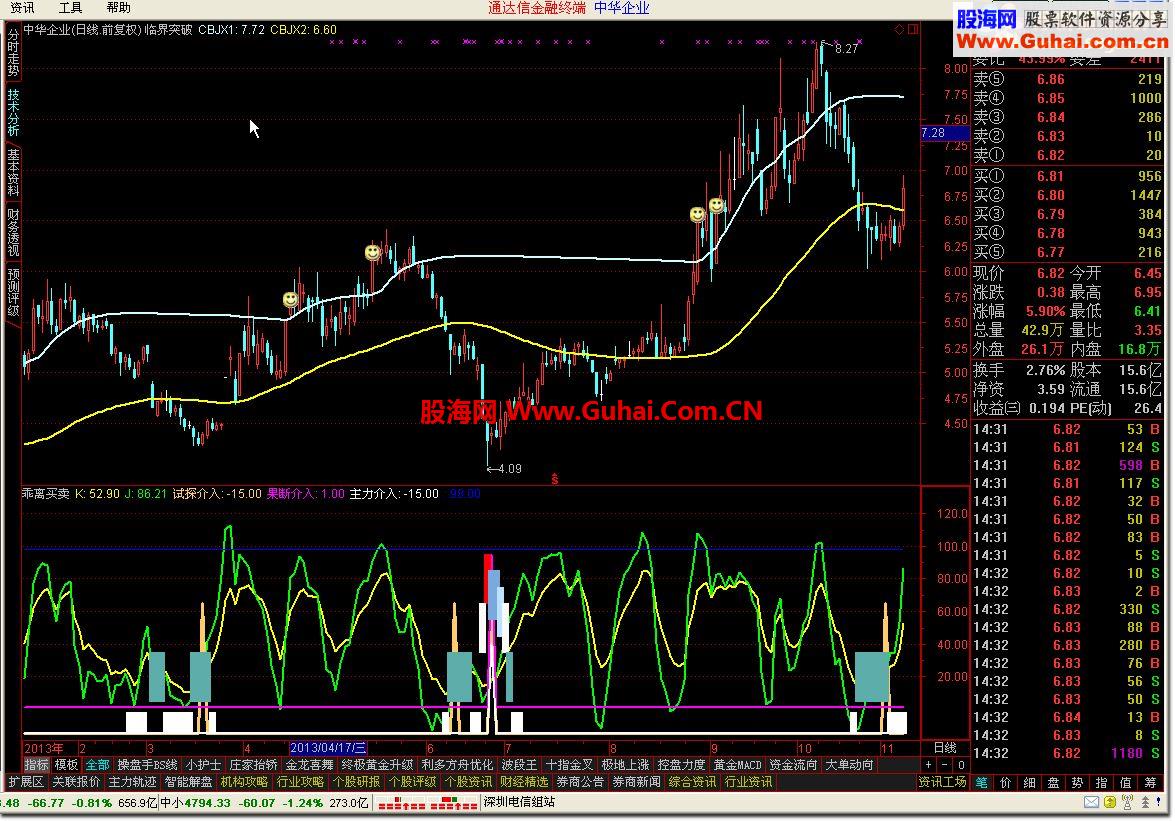This screenshot has width=1175, height=821.
Task: Click the up-down arrows icon in the status bar
Action: 1146,802
